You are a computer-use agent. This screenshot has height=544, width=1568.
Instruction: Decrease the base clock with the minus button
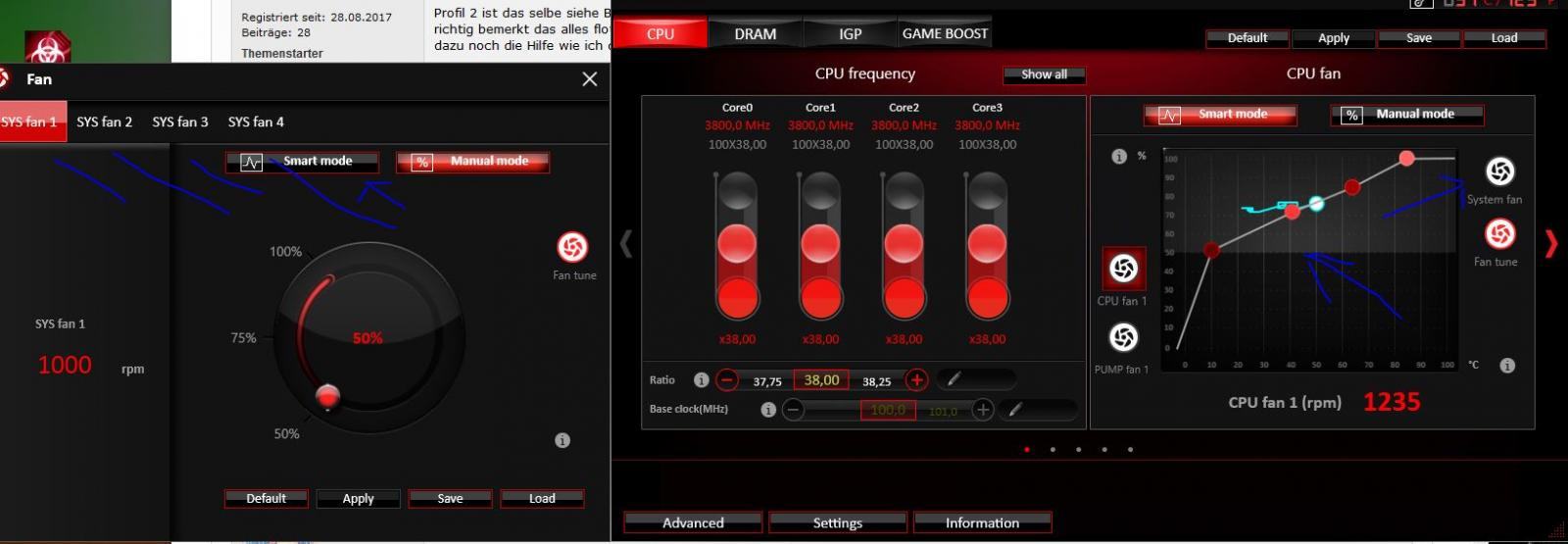coord(794,410)
